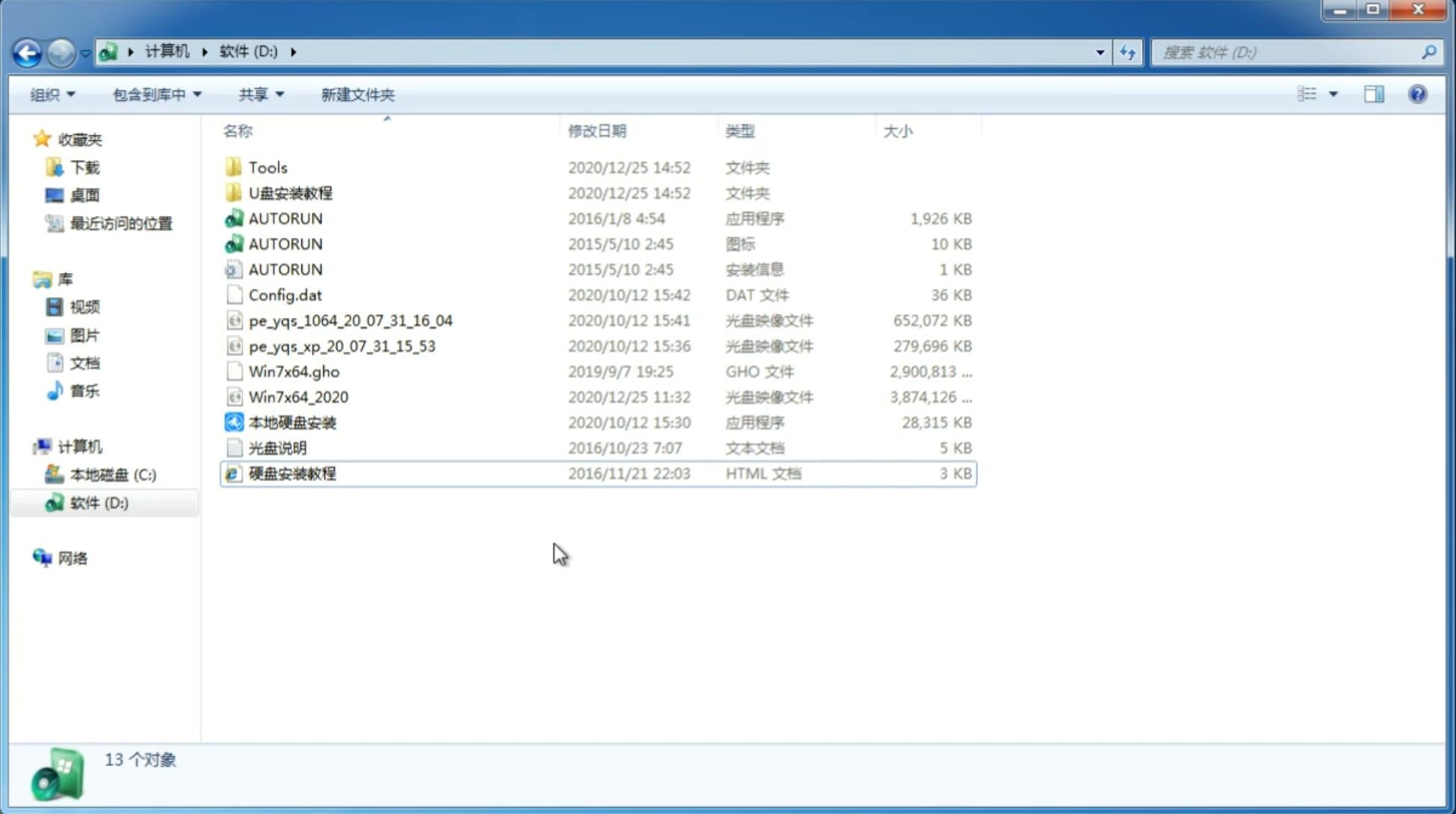Image resolution: width=1456 pixels, height=814 pixels.
Task: Open 硬盘安装教程 HTML document
Action: pyautogui.click(x=291, y=473)
